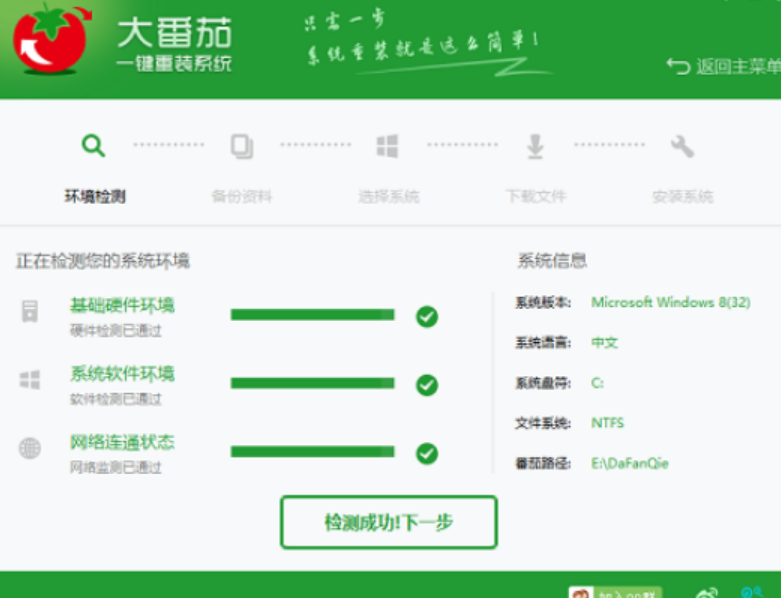
Task: Open the Weibo icon in the footer
Action: tap(707, 592)
